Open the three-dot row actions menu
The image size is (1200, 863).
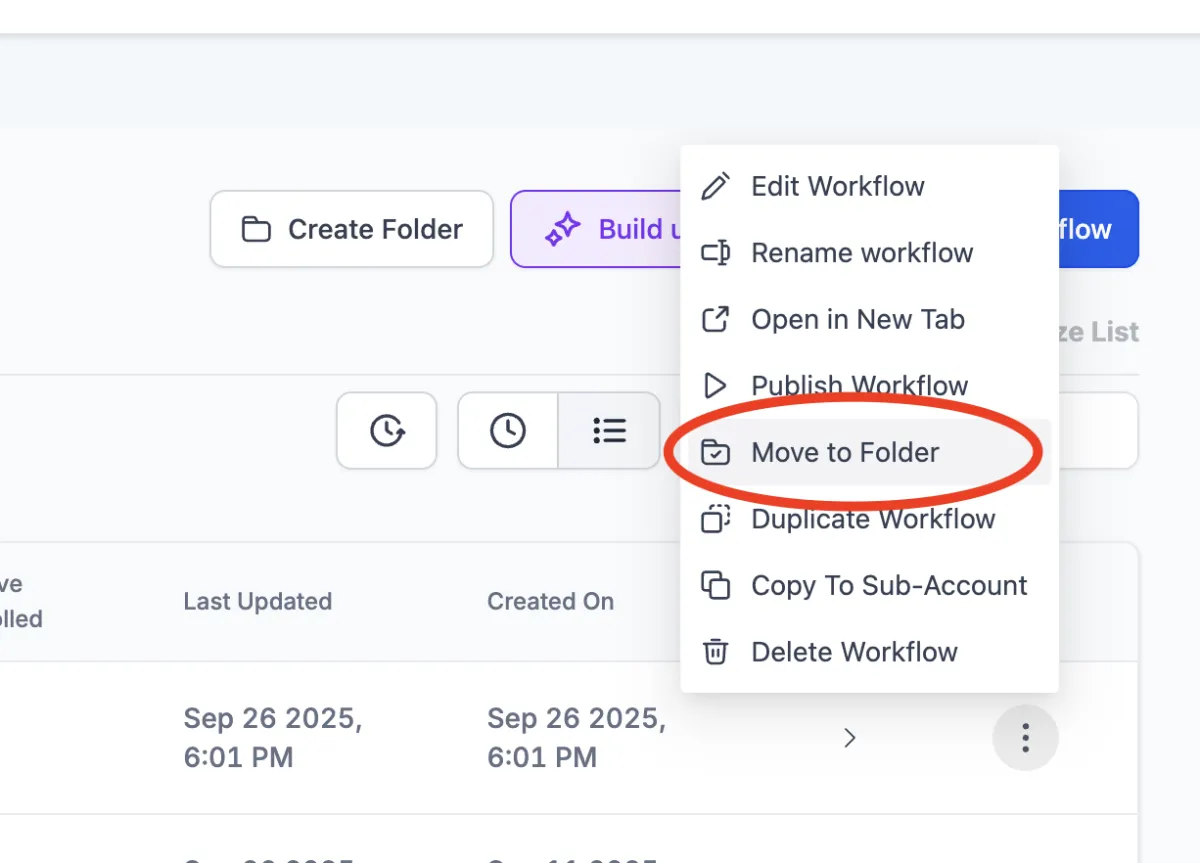(x=1025, y=738)
